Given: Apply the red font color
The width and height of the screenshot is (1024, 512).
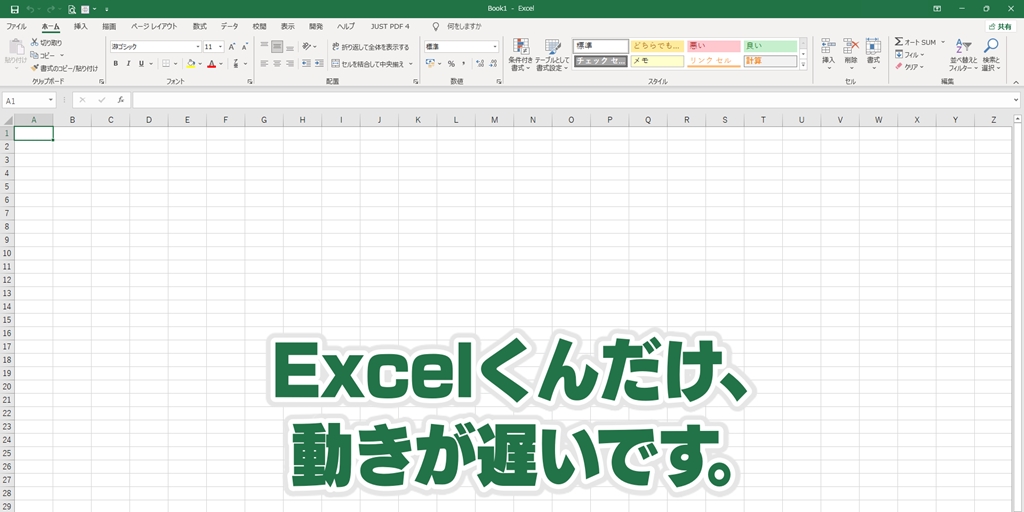Looking at the screenshot, I should click(x=211, y=63).
